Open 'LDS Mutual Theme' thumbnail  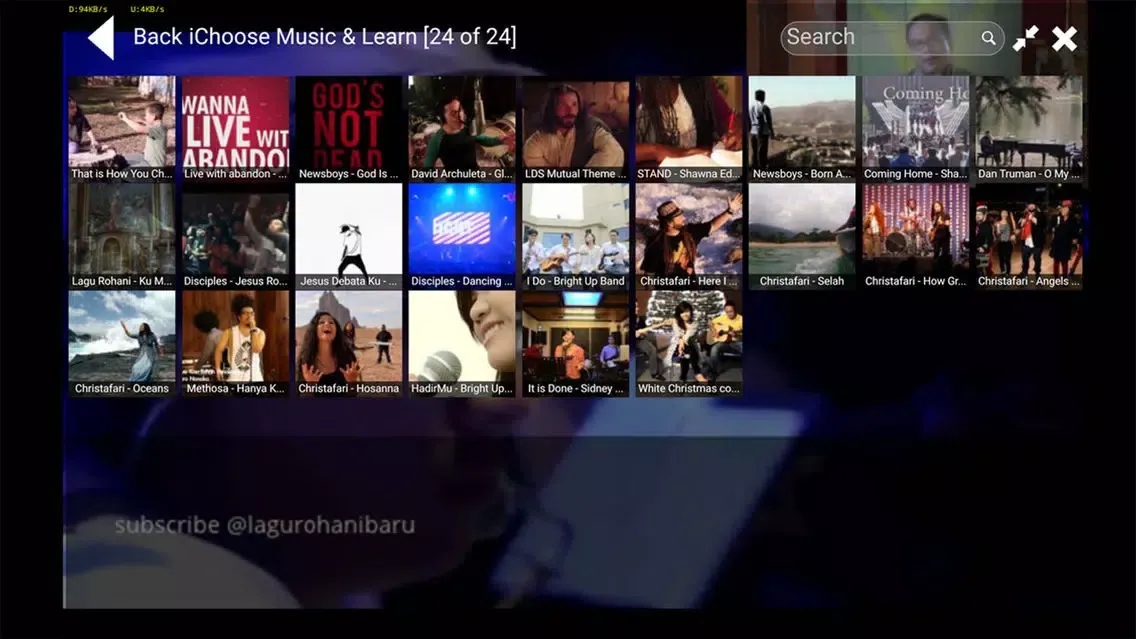tap(575, 128)
